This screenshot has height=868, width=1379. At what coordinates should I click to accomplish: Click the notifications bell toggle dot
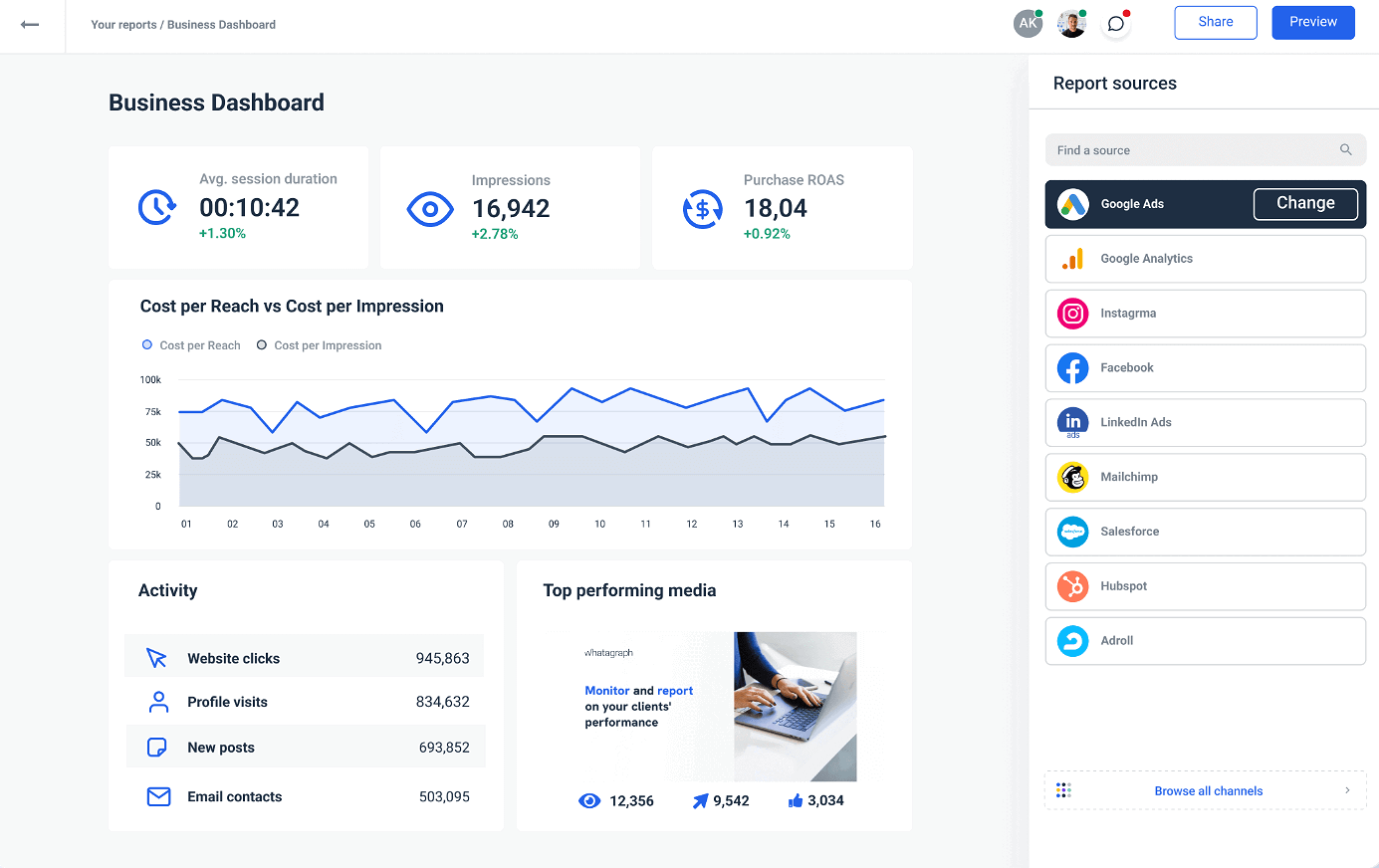(x=1126, y=12)
